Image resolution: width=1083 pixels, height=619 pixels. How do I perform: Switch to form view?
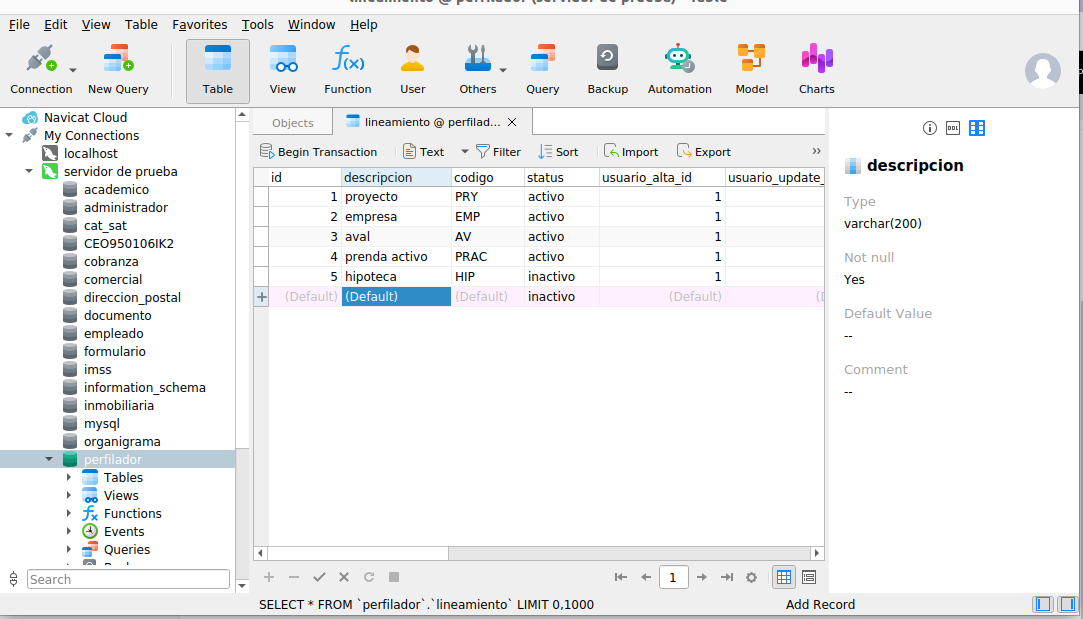pos(809,577)
